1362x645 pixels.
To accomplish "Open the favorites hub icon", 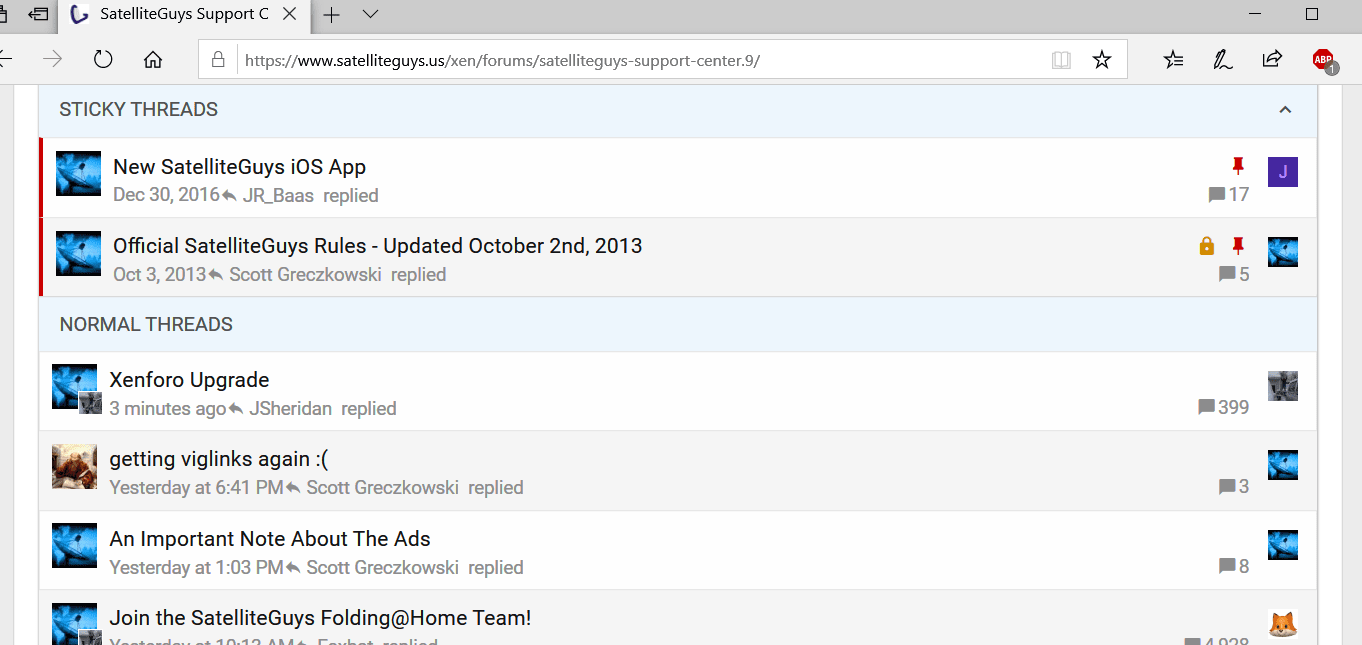I will click(1174, 60).
